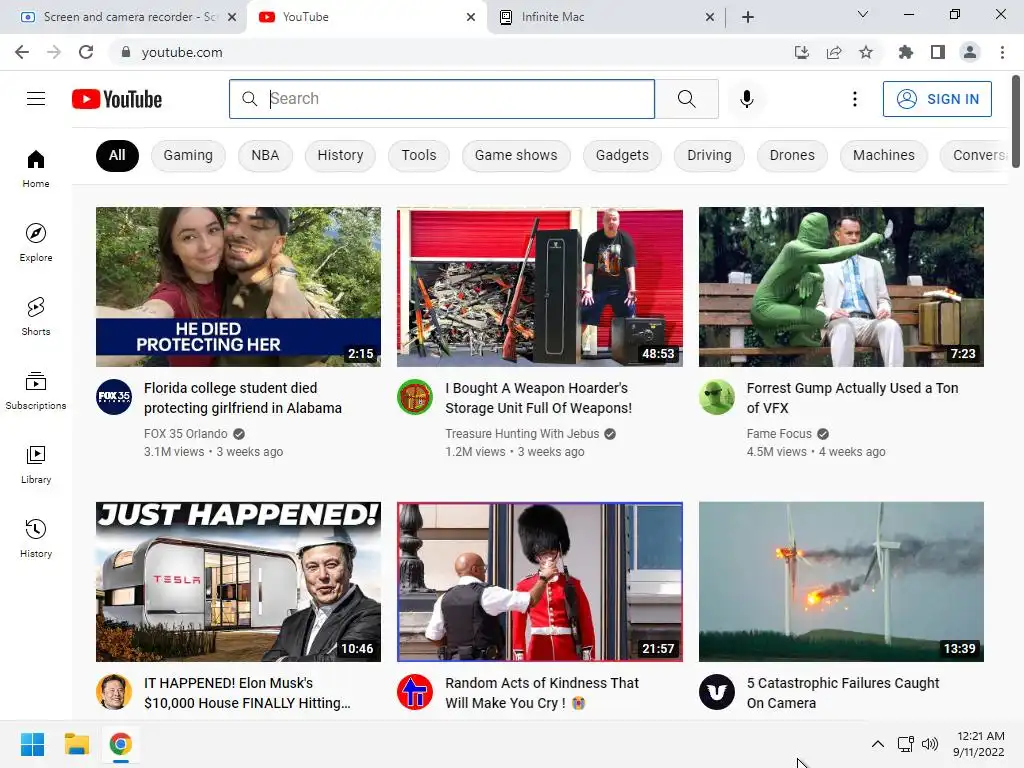The image size is (1024, 768).
Task: Select the Game shows filter chip
Action: (516, 155)
